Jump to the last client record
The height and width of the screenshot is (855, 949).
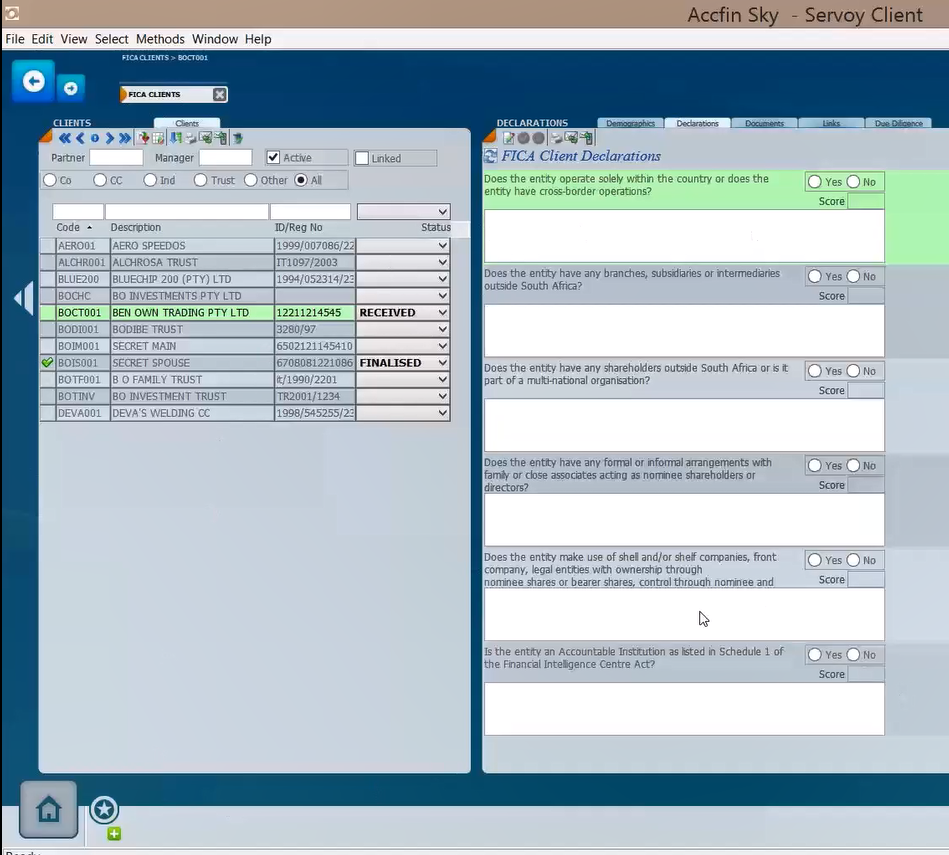(125, 139)
